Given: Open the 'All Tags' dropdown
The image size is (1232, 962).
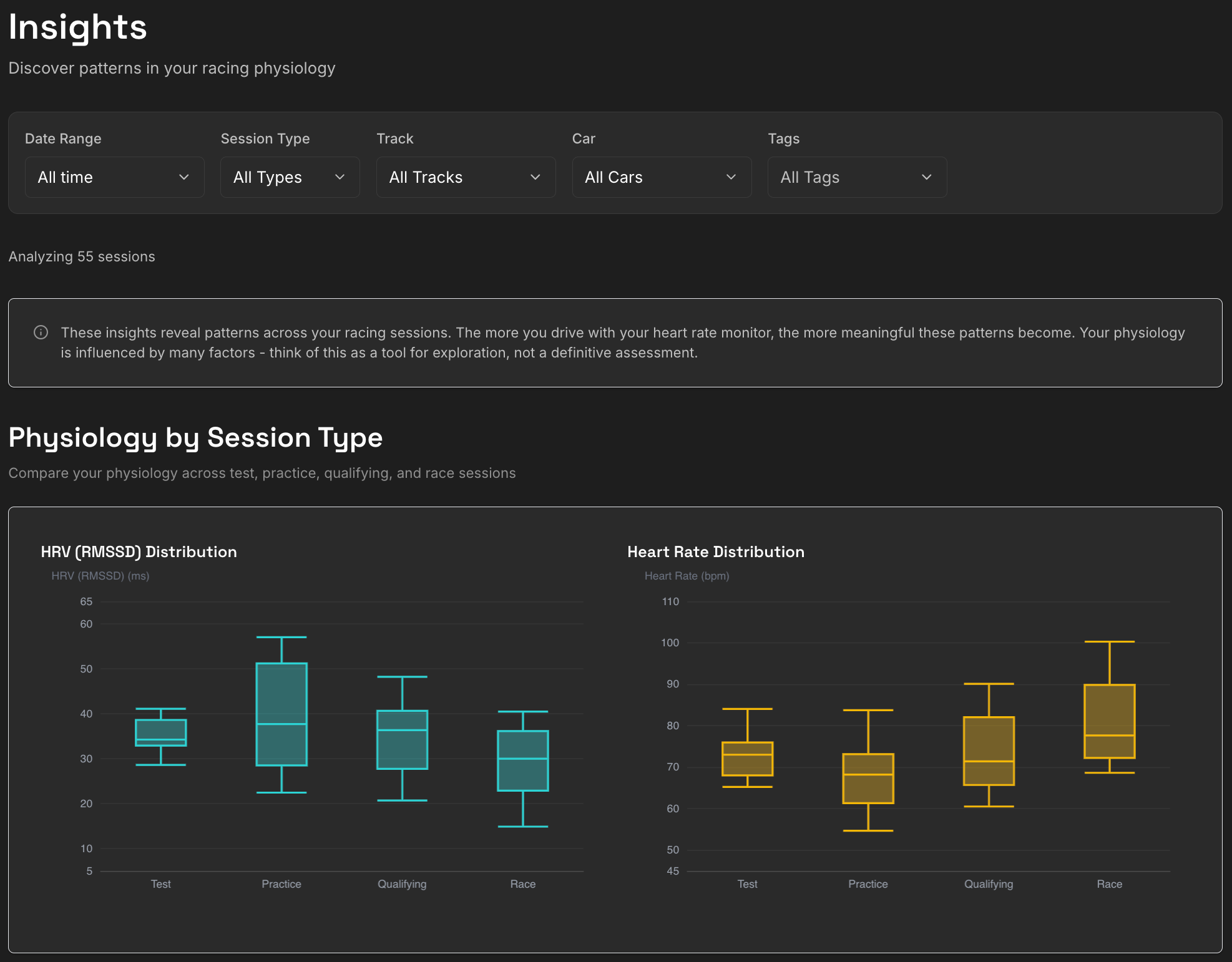Looking at the screenshot, I should 857,177.
